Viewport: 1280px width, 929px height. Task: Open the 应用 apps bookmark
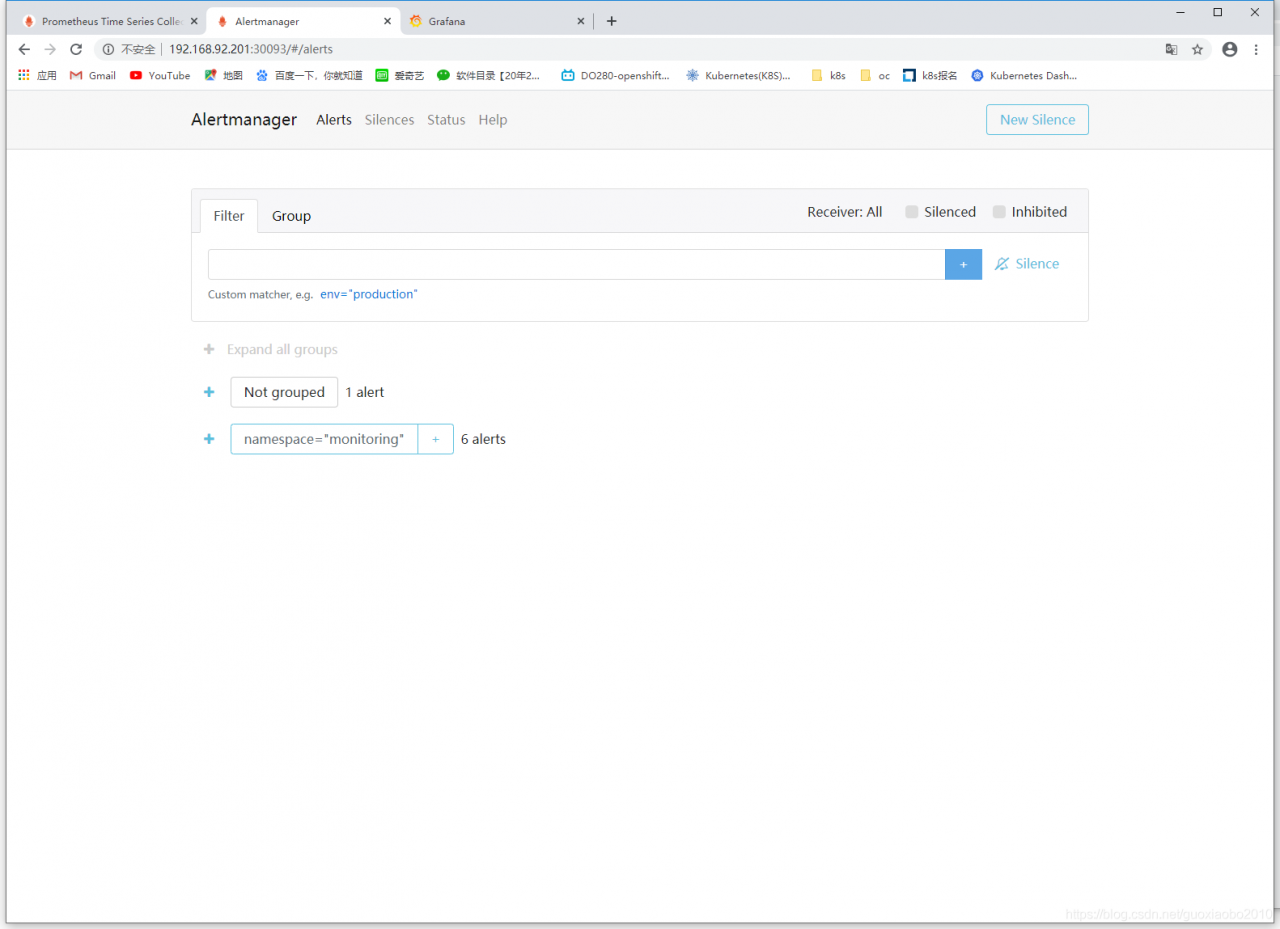(x=37, y=75)
